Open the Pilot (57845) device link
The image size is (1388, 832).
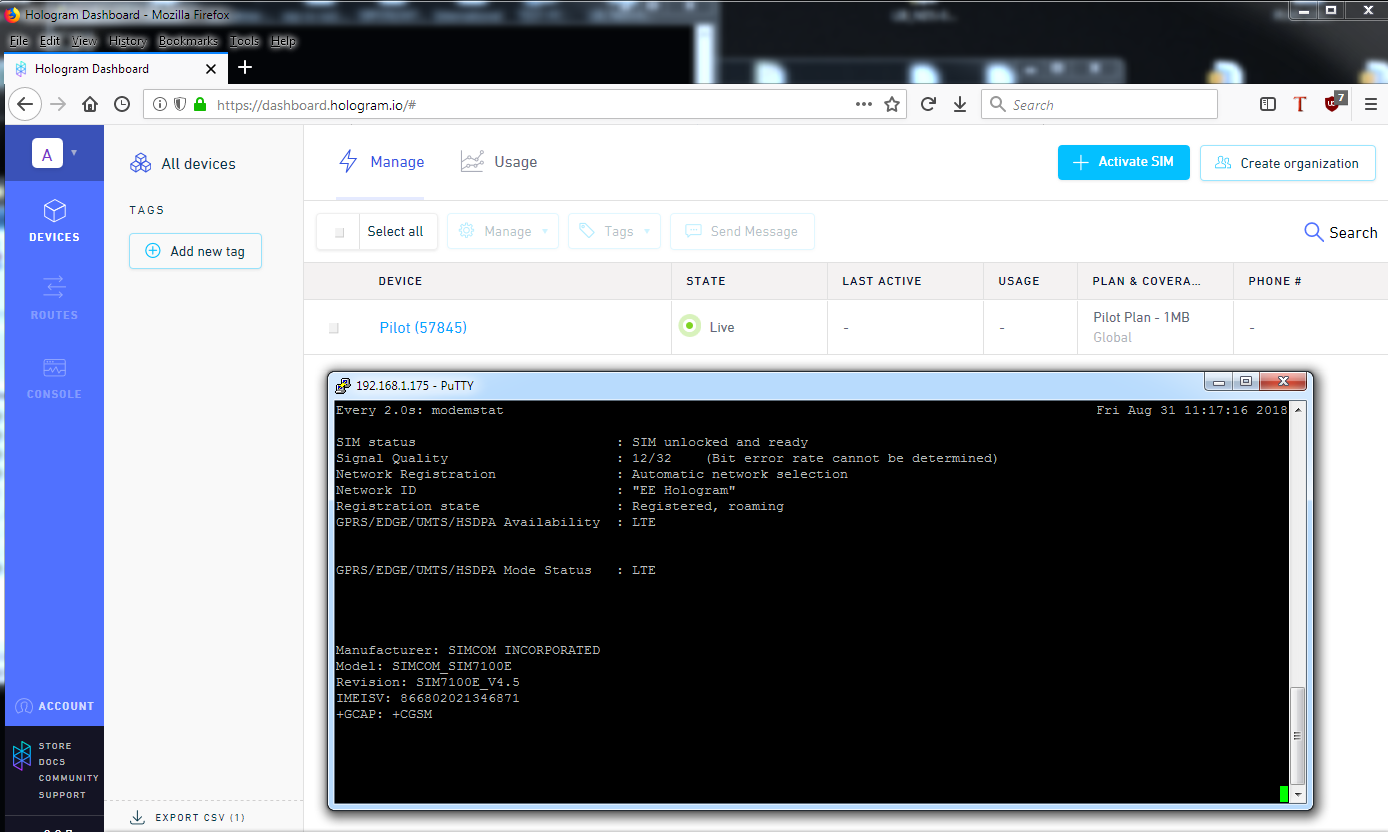(423, 327)
